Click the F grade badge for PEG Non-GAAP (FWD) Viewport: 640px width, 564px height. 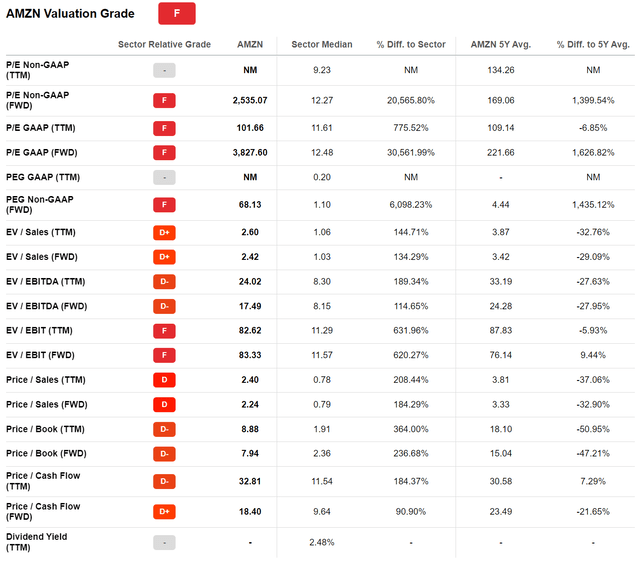[x=164, y=205]
